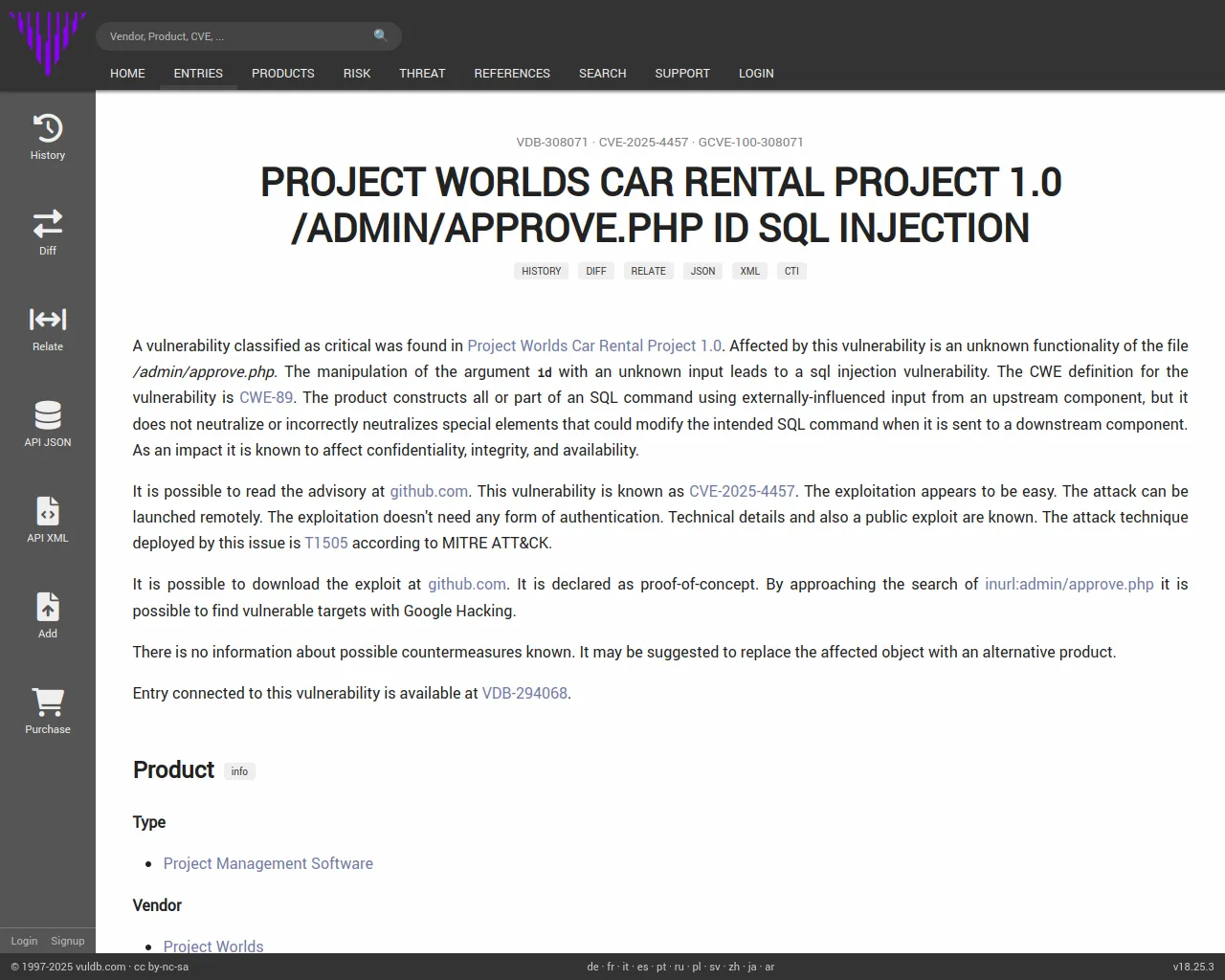The image size is (1225, 980).
Task: Open the API JSON database icon
Action: coord(48,415)
